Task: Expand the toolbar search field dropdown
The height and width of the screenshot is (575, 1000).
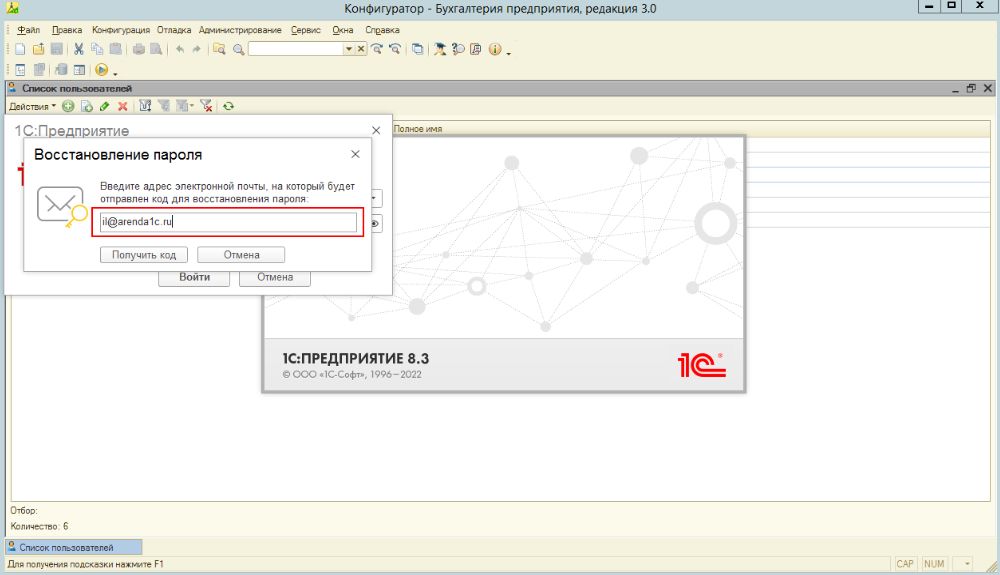Action: [x=349, y=49]
